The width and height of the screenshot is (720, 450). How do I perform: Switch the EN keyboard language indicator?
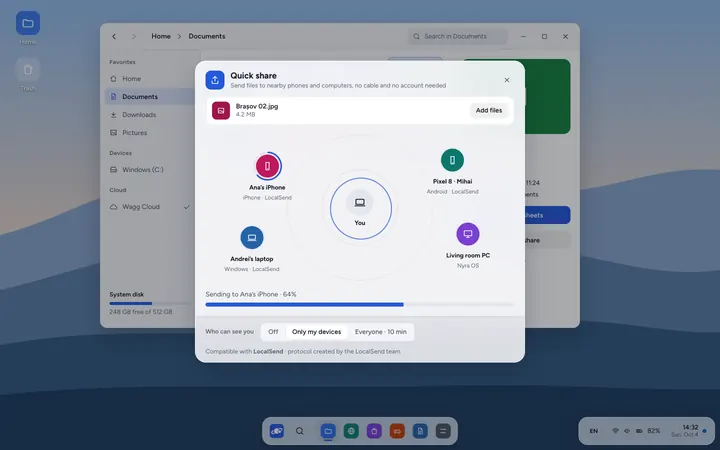click(x=594, y=431)
